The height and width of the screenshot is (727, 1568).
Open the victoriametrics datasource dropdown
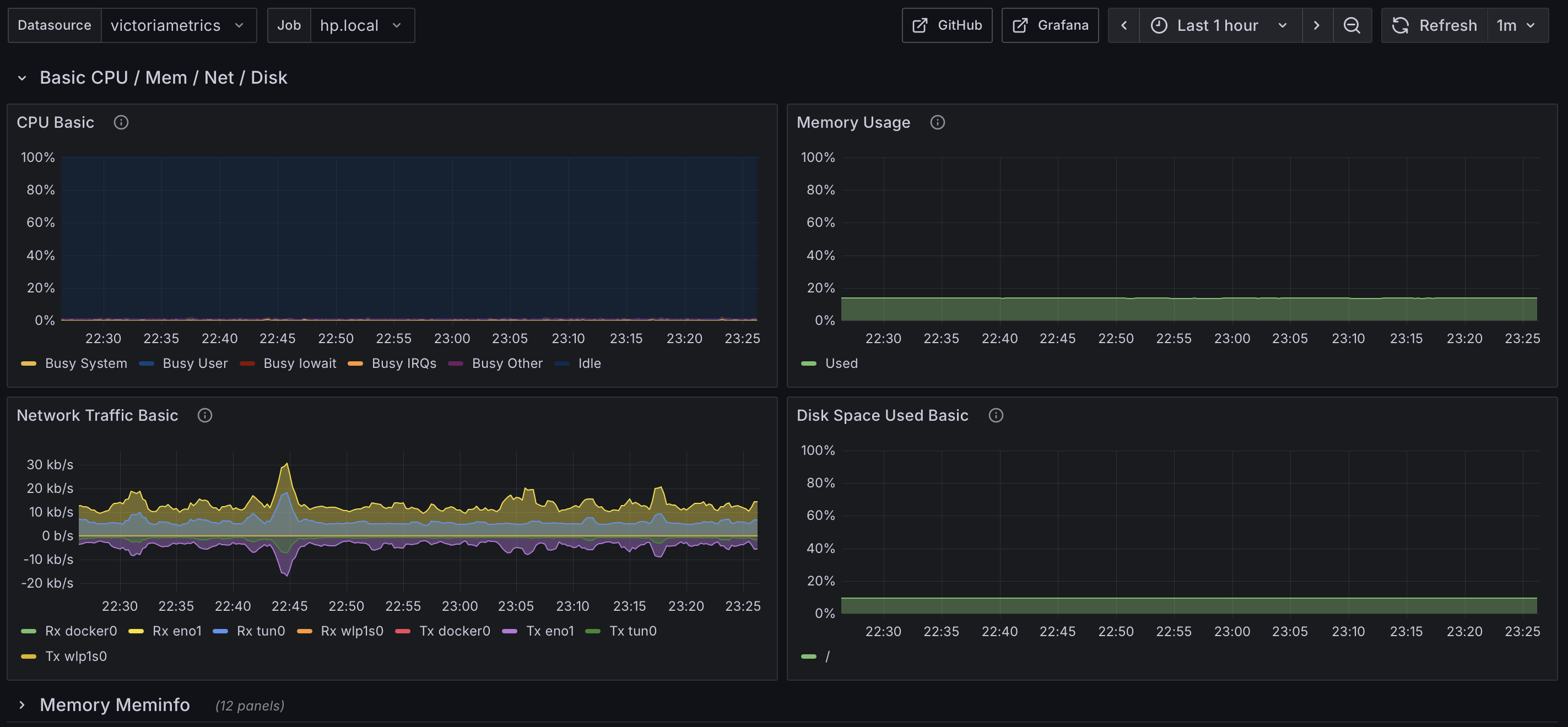[177, 25]
